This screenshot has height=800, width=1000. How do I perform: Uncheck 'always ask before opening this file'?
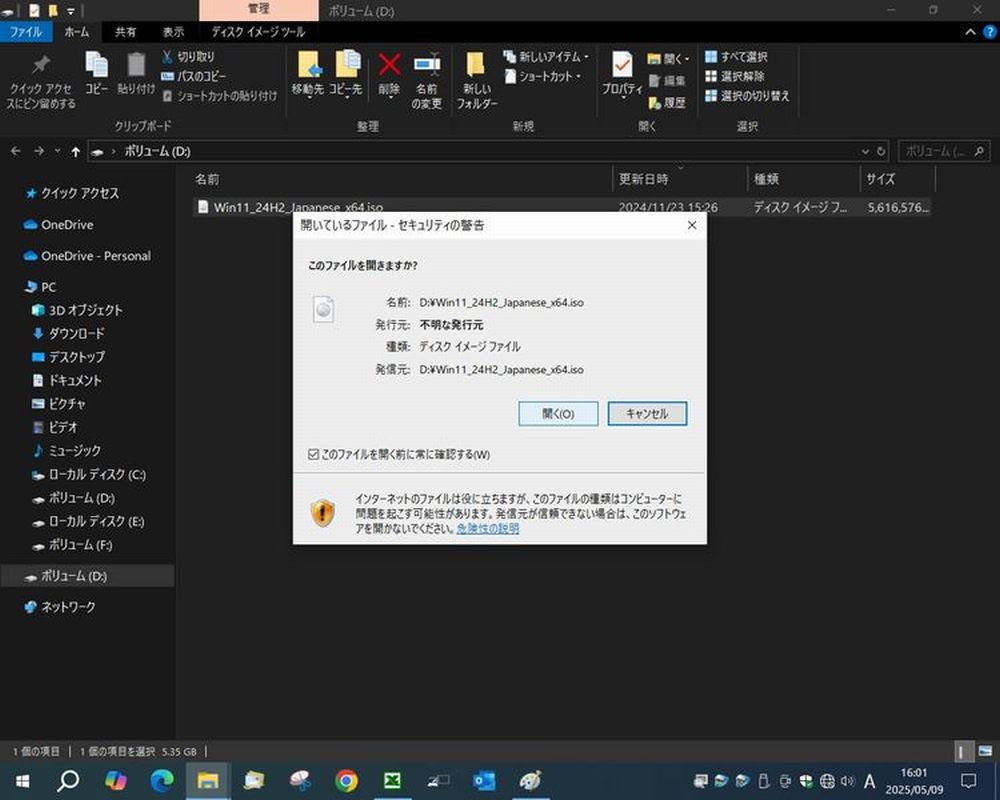[x=313, y=454]
